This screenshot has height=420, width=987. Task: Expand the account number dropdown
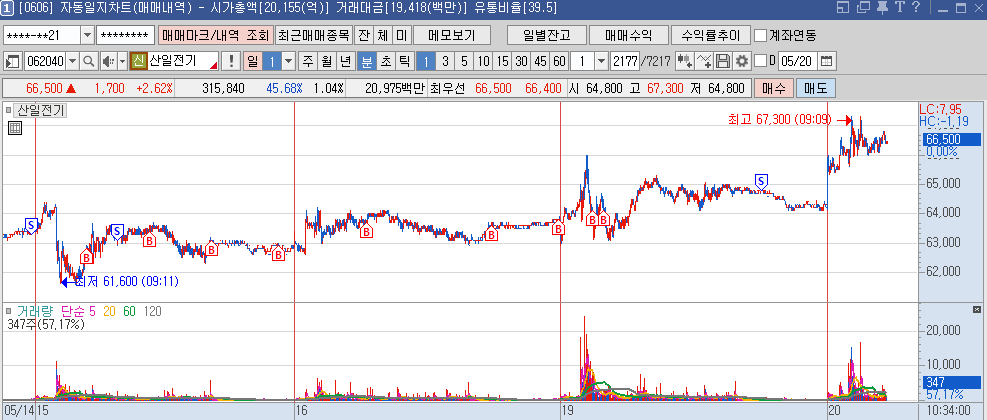point(87,35)
